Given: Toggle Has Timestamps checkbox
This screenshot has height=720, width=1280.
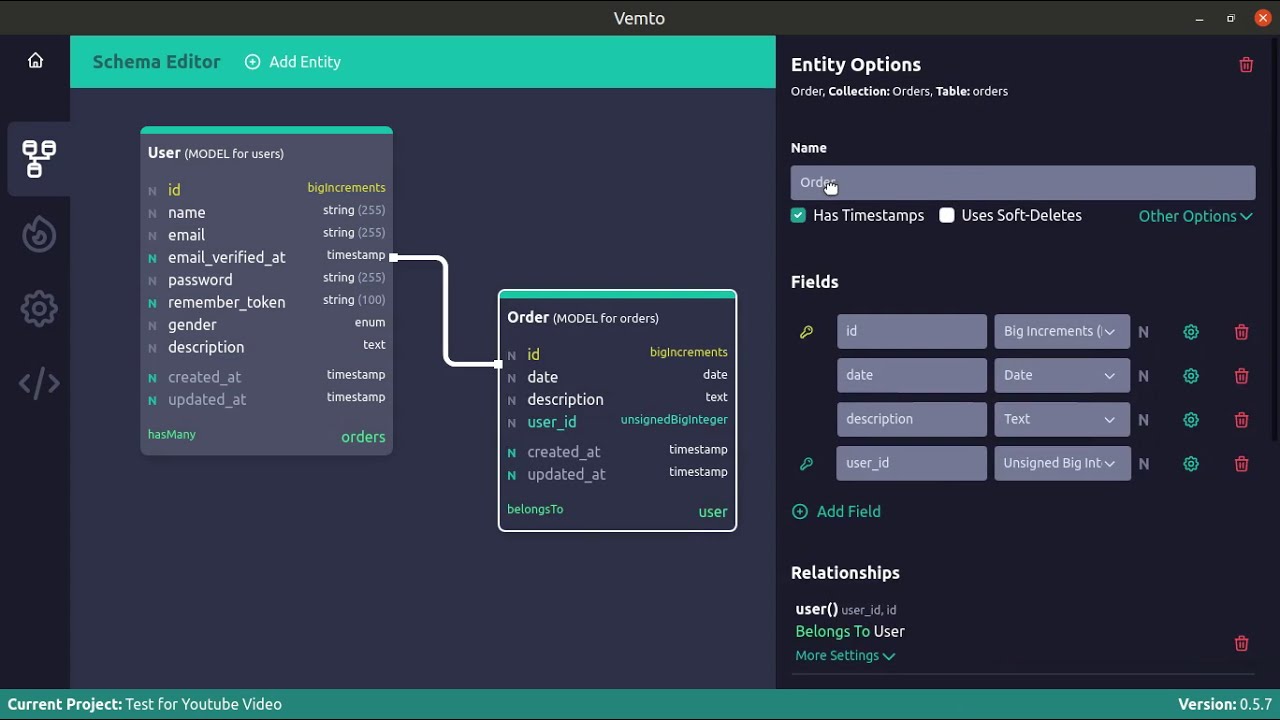Looking at the screenshot, I should [x=798, y=215].
